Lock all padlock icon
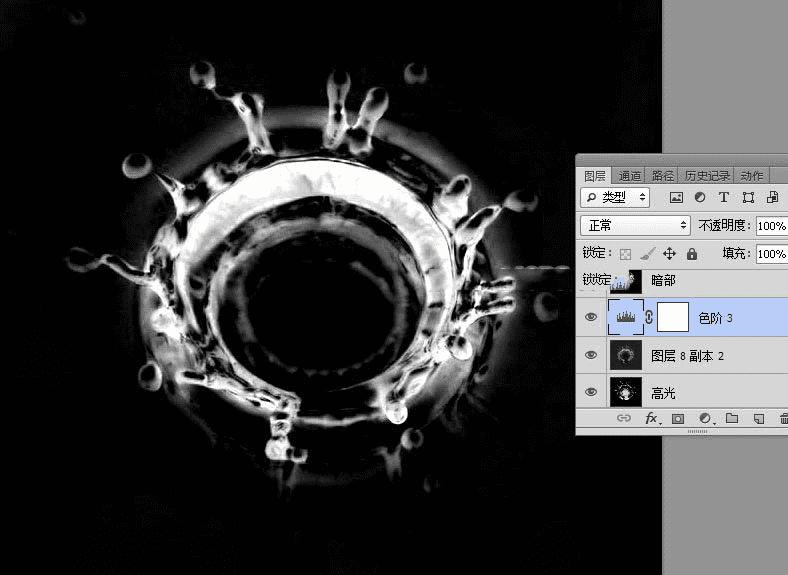This screenshot has width=788, height=575. click(x=692, y=254)
